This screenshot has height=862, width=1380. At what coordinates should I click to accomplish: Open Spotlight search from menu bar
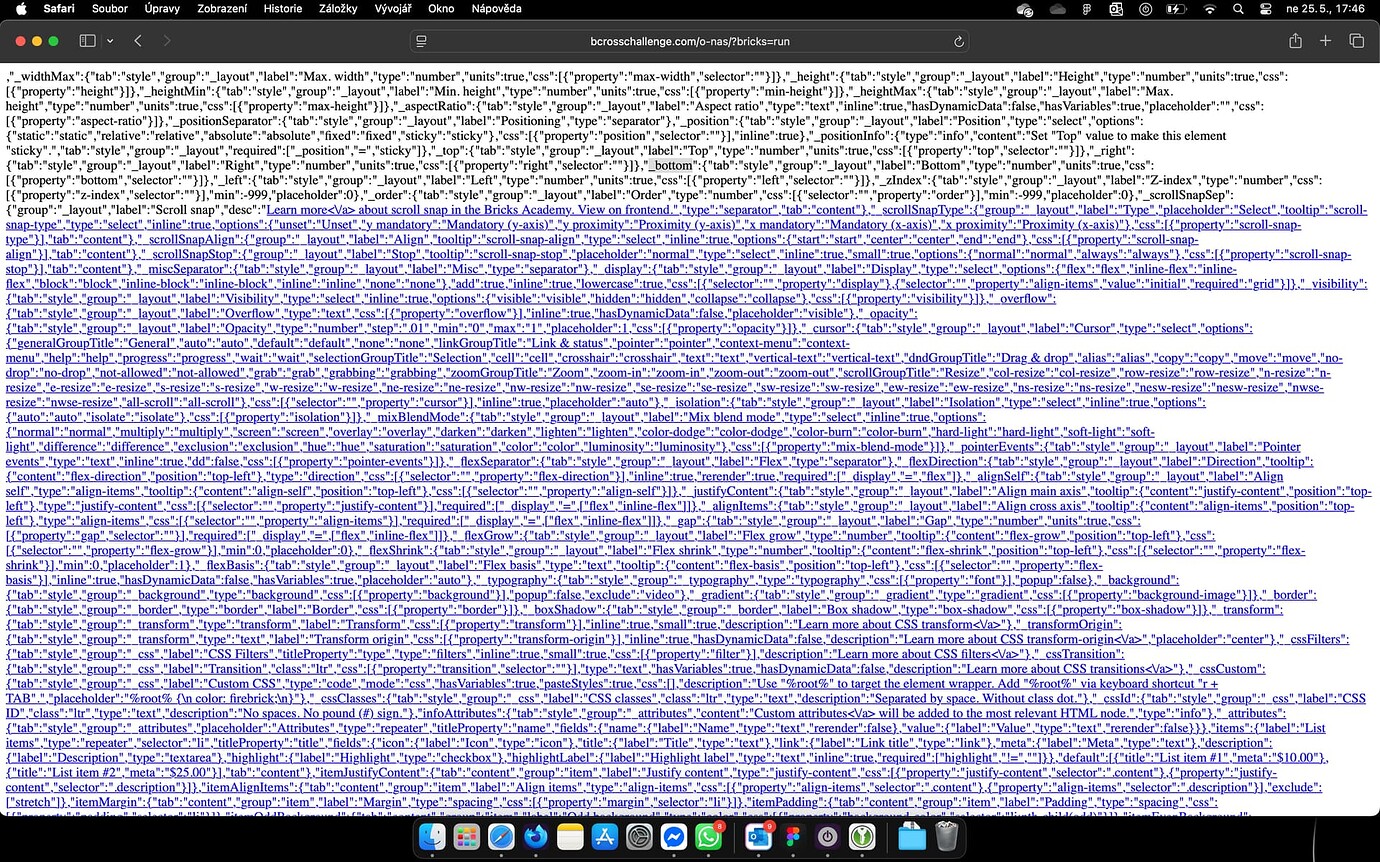pyautogui.click(x=1238, y=9)
